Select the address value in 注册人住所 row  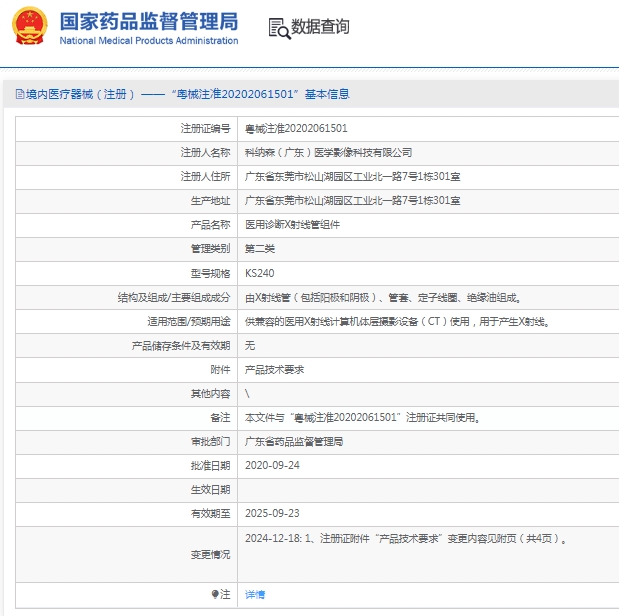(x=353, y=177)
